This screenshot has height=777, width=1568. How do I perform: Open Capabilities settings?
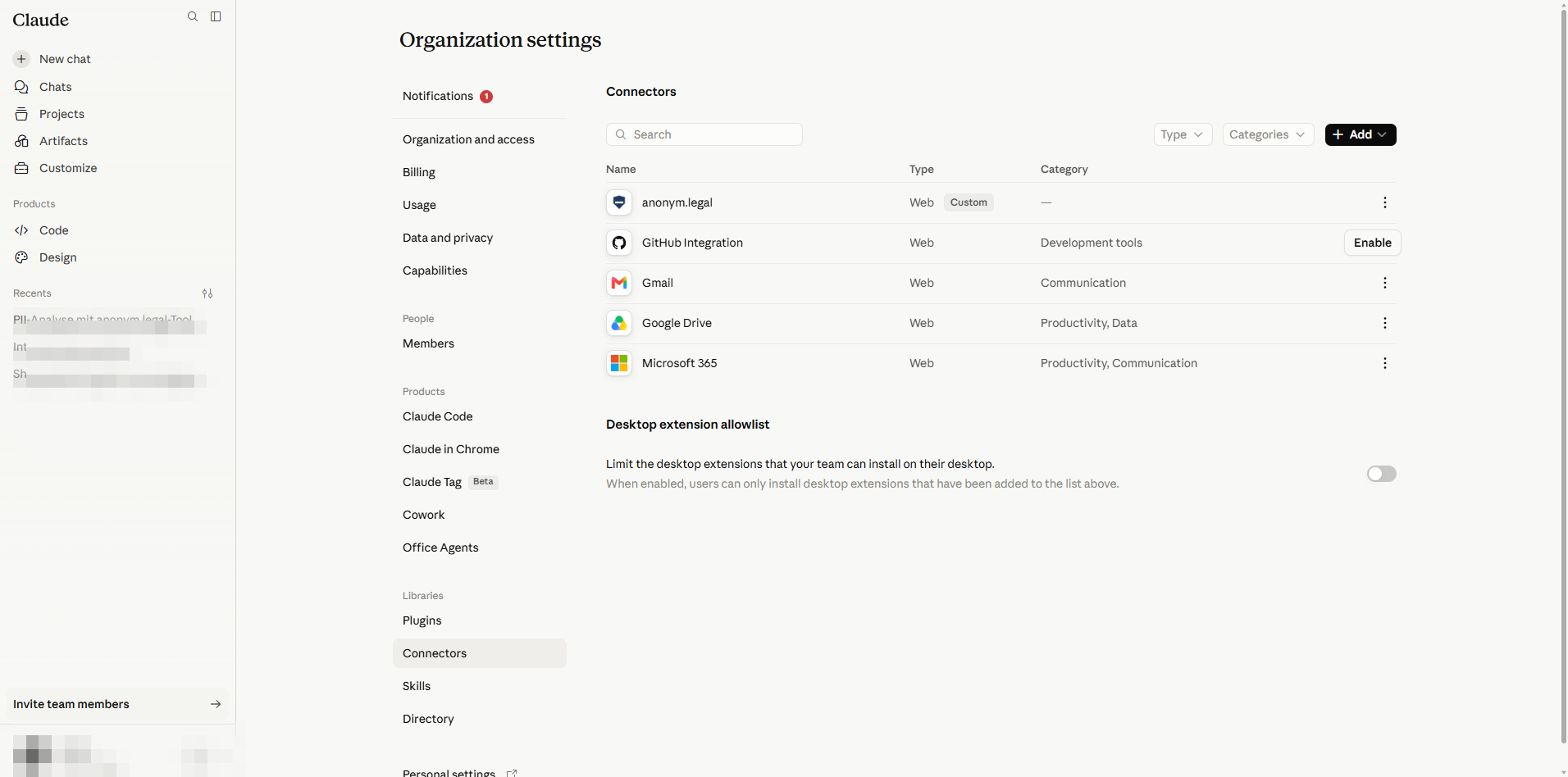435,270
